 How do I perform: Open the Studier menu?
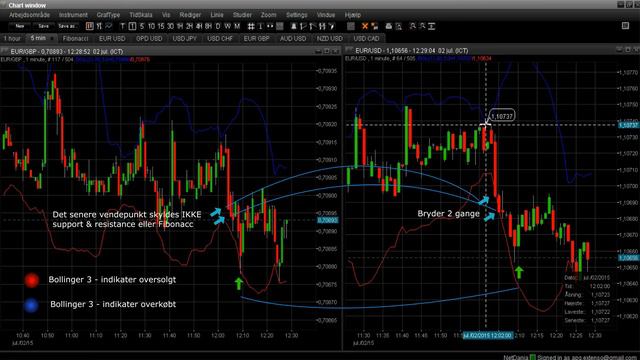[x=242, y=15]
